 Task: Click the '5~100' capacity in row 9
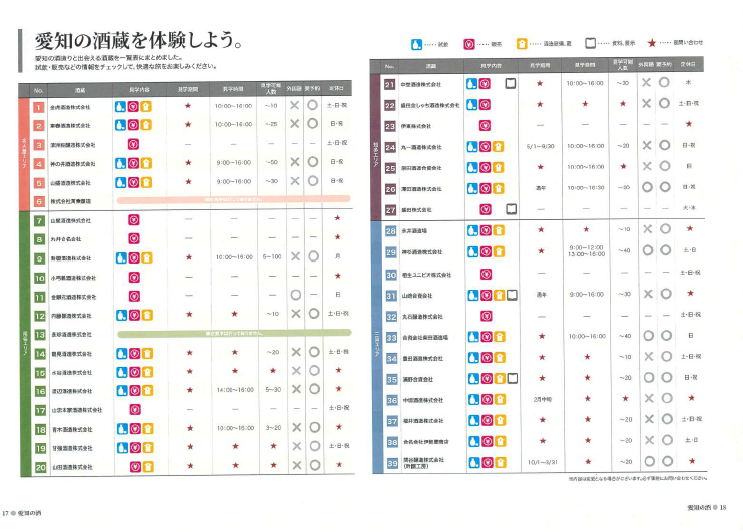[272, 256]
